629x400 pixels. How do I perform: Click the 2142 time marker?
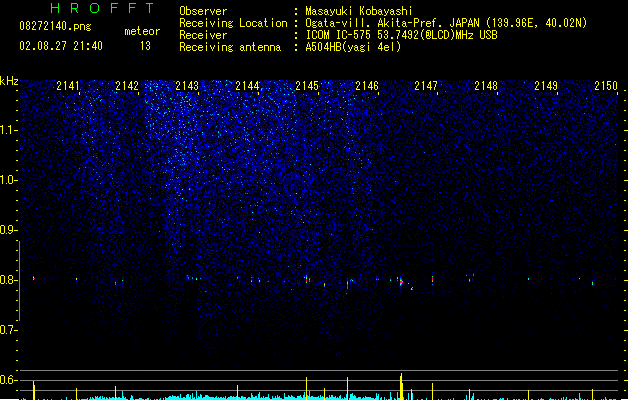coord(127,85)
